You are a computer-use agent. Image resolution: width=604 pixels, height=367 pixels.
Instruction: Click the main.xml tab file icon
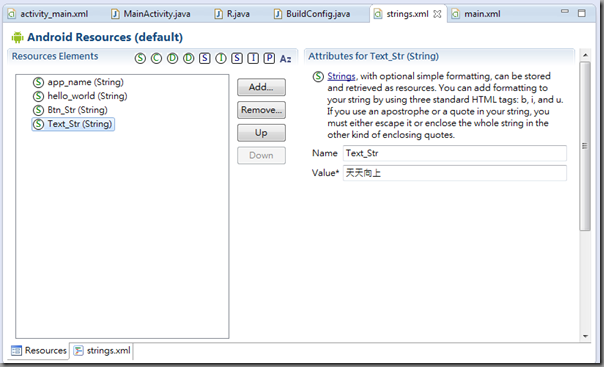(456, 14)
